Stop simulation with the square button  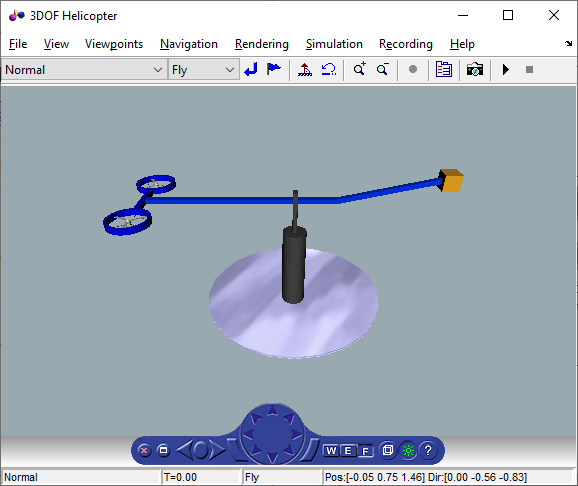[529, 69]
